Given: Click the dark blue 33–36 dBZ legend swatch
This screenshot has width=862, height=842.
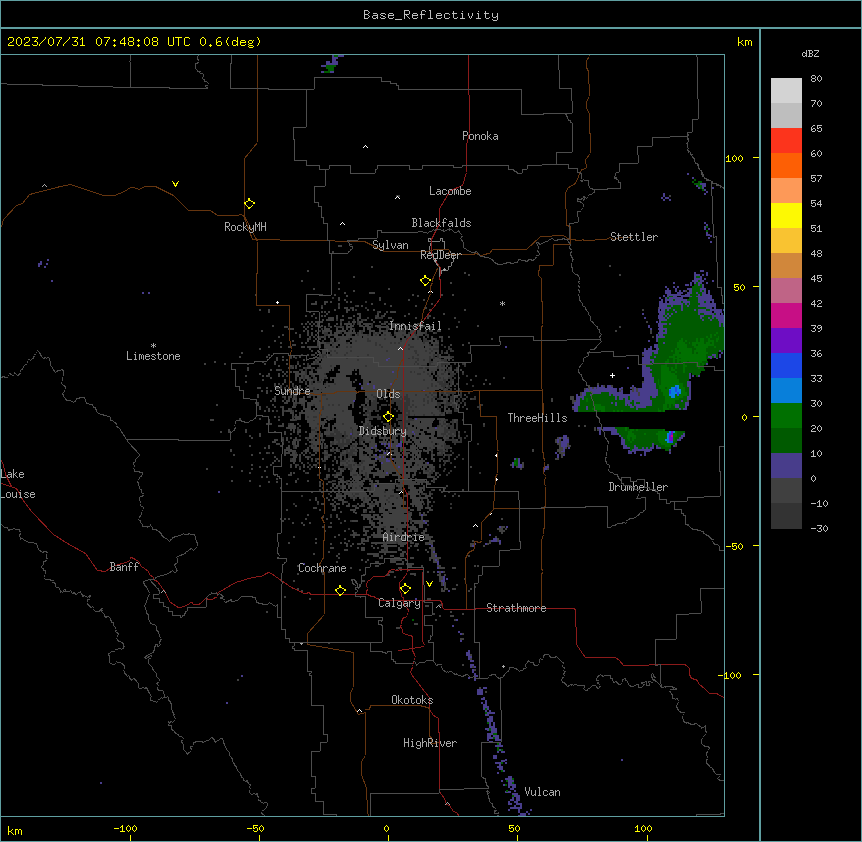Looking at the screenshot, I should [786, 366].
